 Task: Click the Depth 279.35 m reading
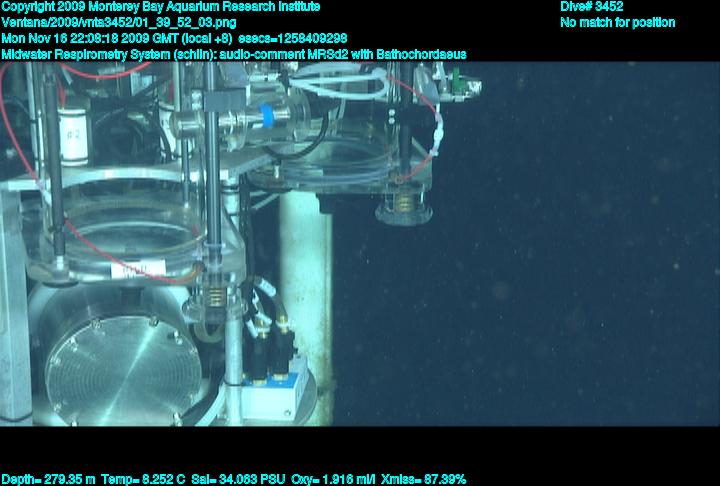pos(49,479)
